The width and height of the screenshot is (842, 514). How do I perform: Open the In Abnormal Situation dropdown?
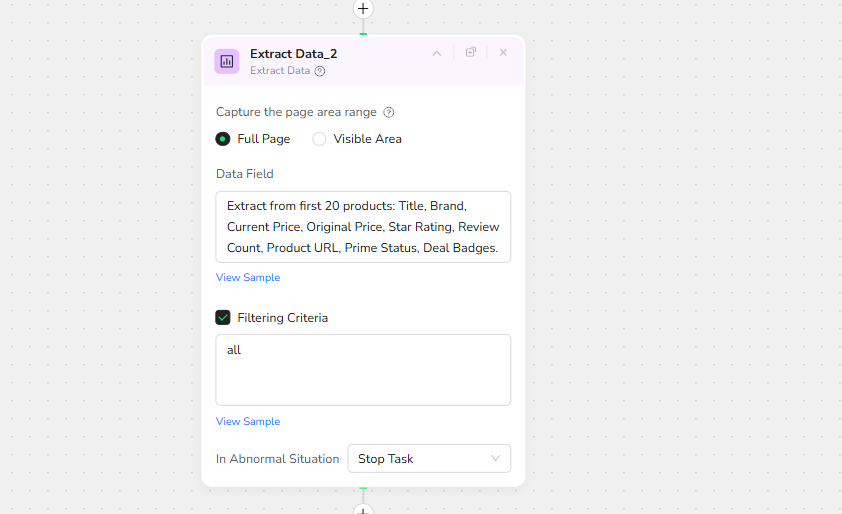pyautogui.click(x=429, y=459)
